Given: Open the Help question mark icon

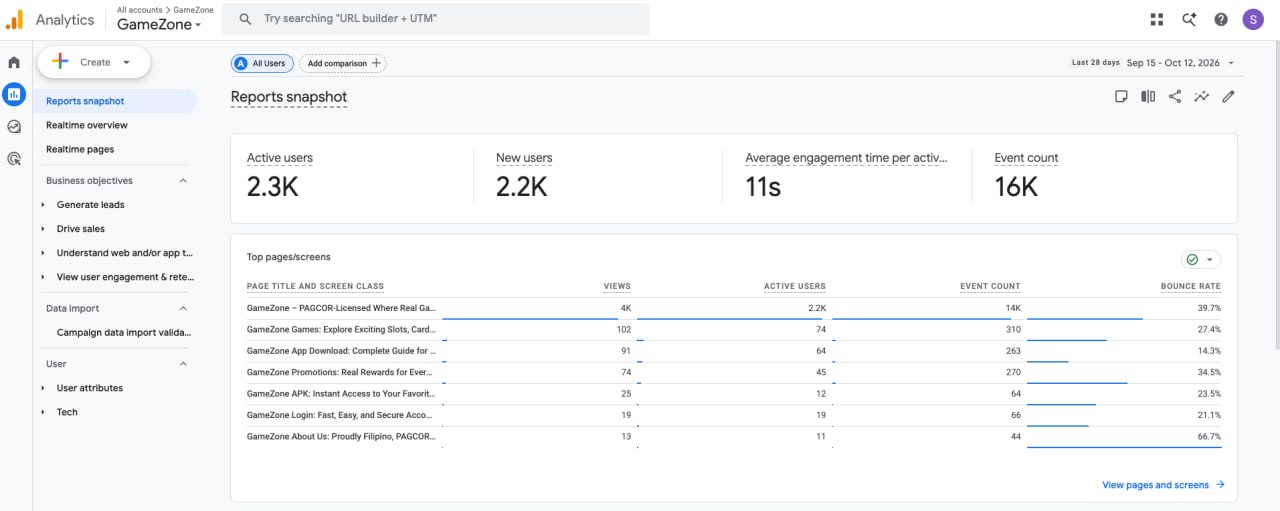Looking at the screenshot, I should (1221, 19).
